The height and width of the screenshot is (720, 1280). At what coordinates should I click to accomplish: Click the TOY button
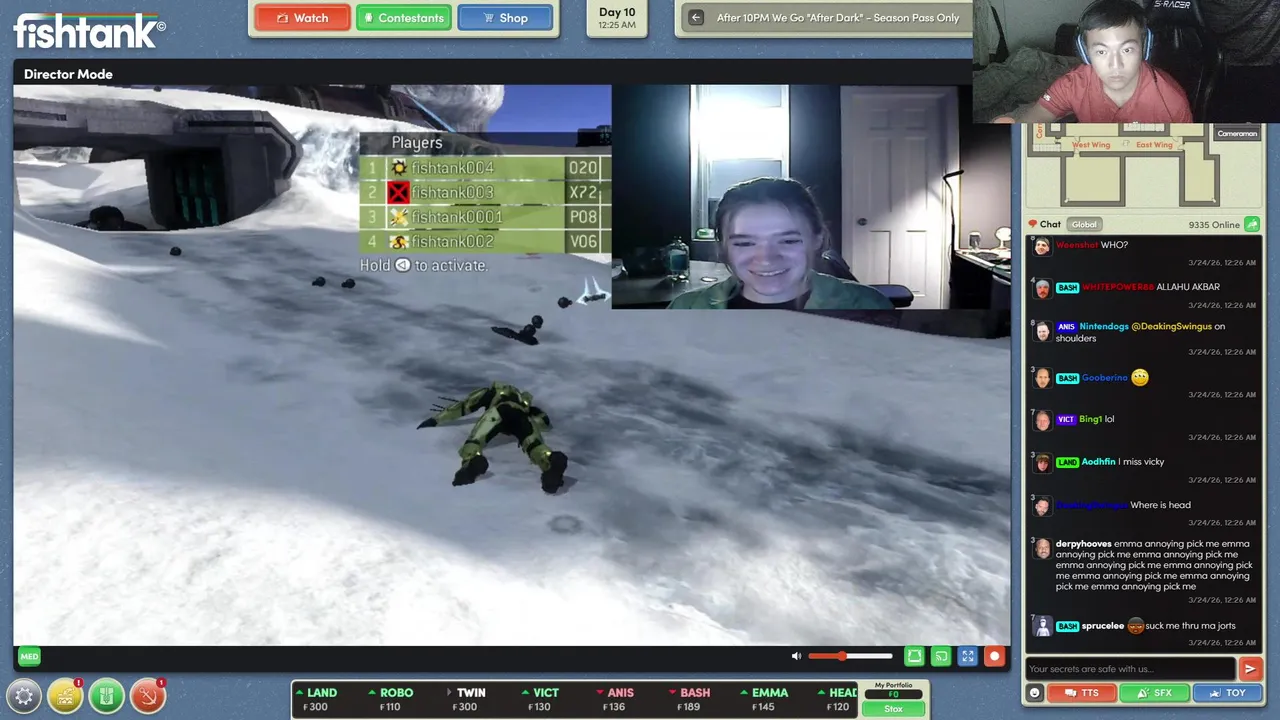click(x=1226, y=692)
